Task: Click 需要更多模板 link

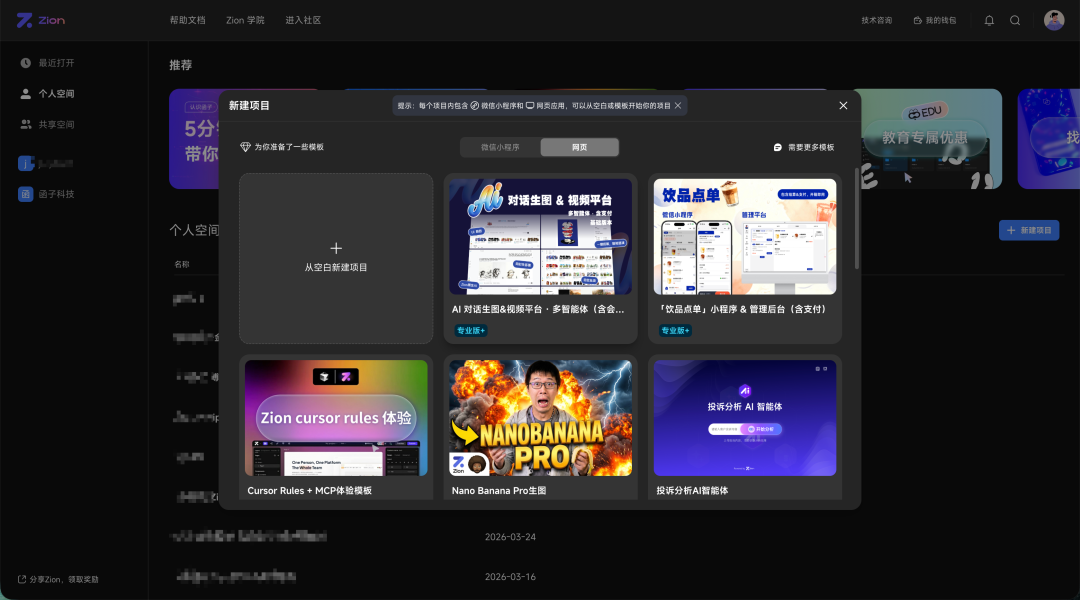Action: pyautogui.click(x=804, y=147)
